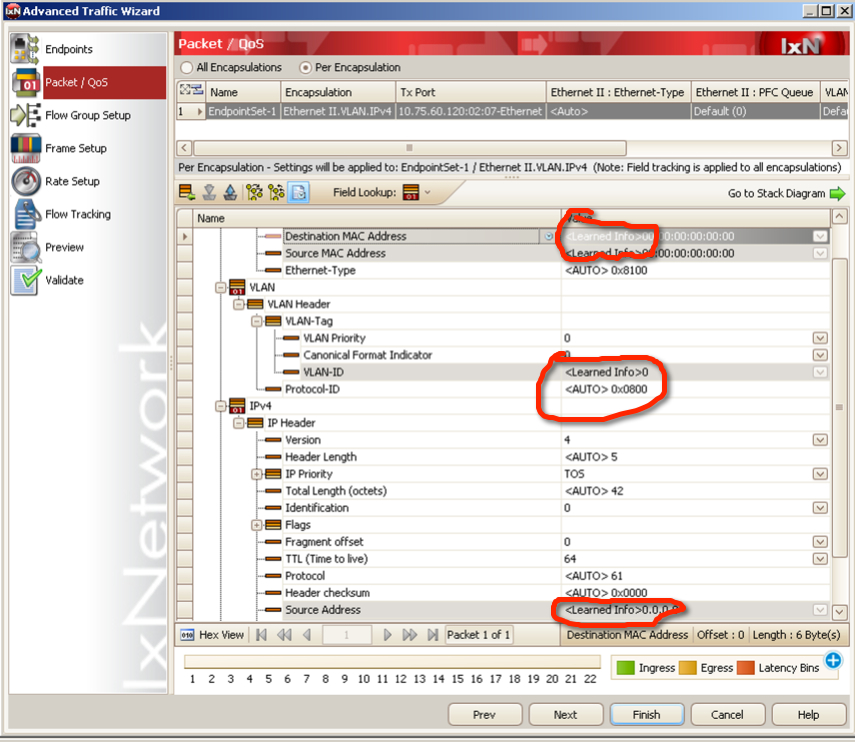Click the Hex View icon
Viewport: 855px width, 742px height.
[187, 635]
